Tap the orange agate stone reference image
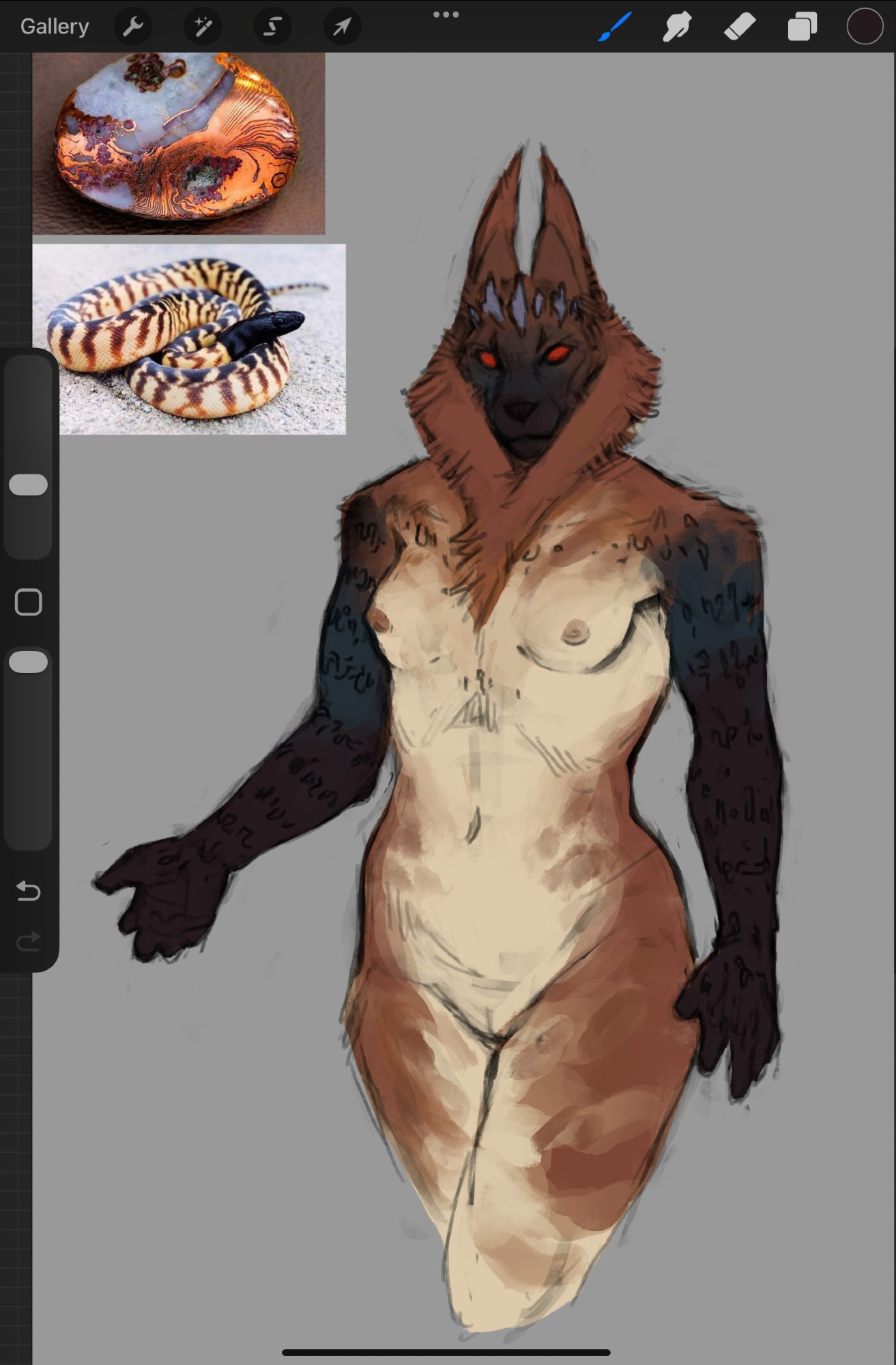Viewport: 896px width, 1365px height. coord(179,143)
